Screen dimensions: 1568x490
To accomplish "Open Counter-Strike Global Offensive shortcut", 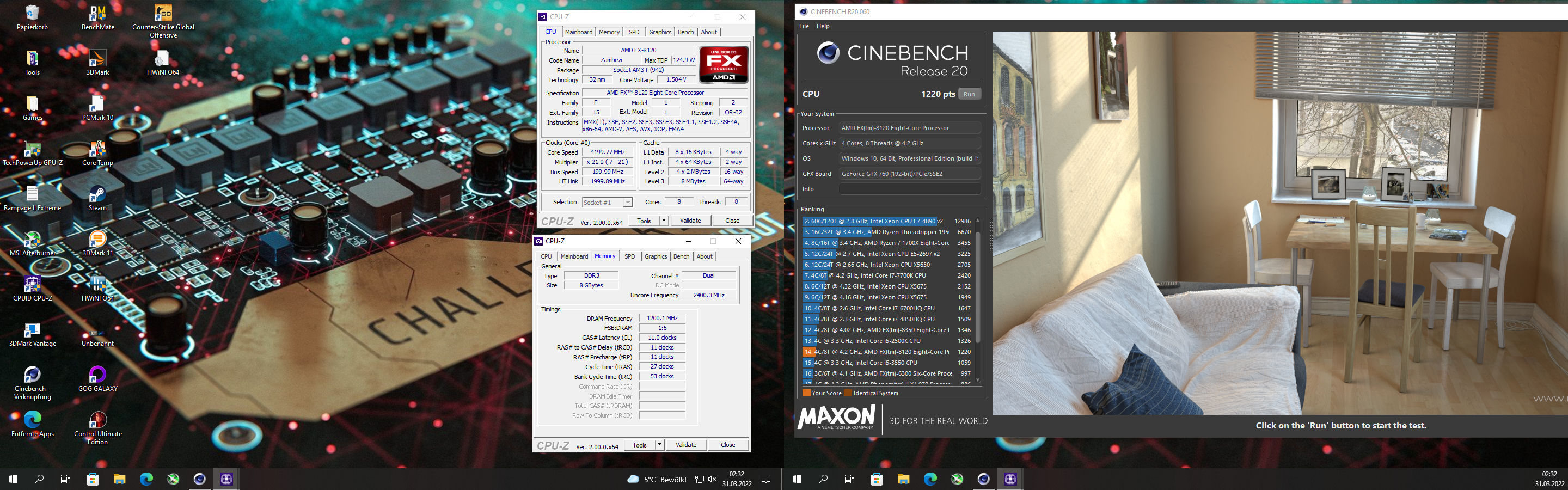I will (x=163, y=22).
